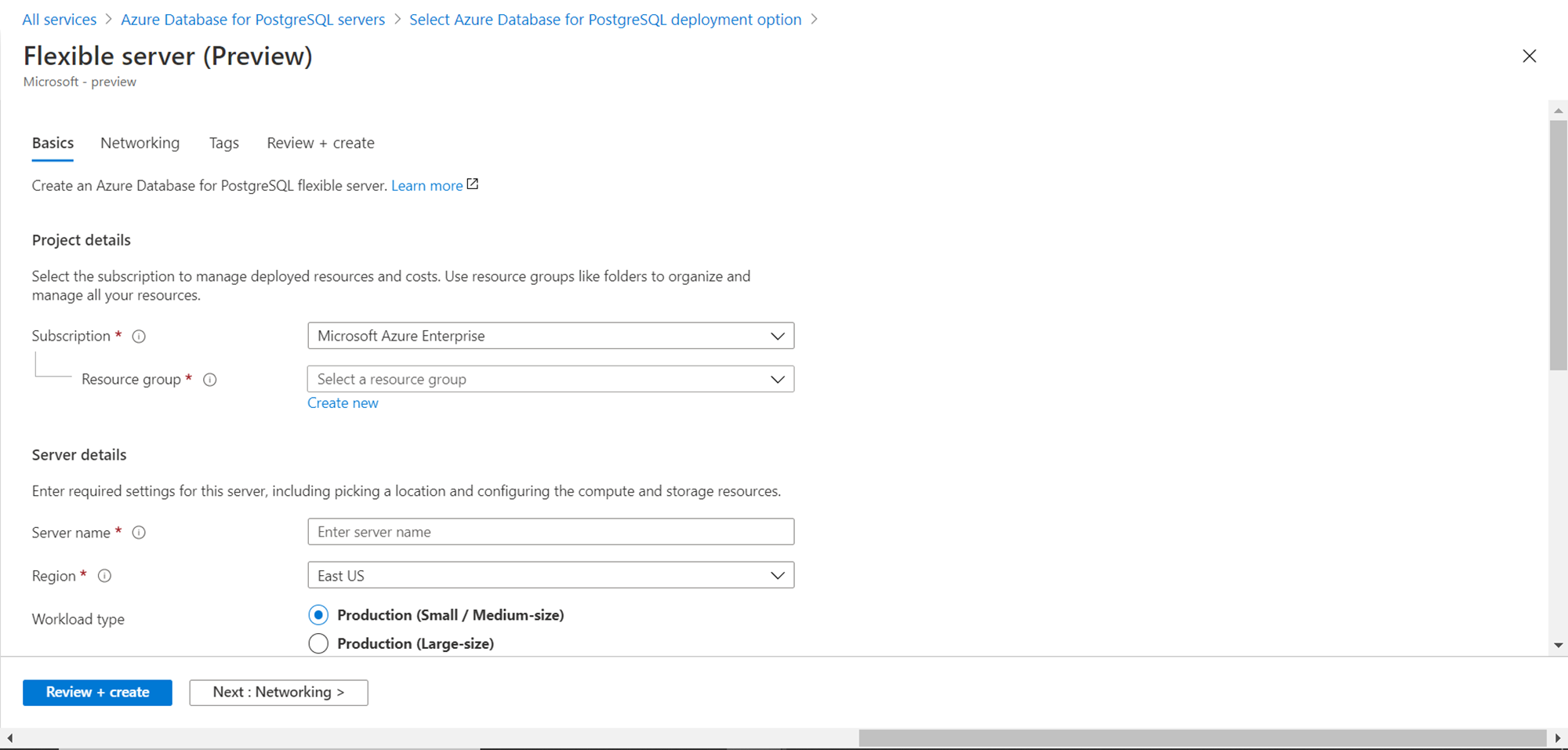
Task: Click the Subscription info icon
Action: click(139, 337)
